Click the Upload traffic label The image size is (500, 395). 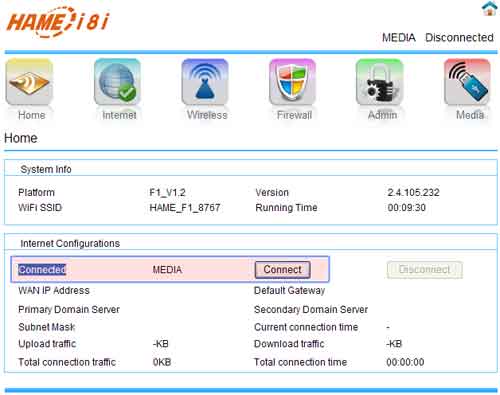[47, 344]
